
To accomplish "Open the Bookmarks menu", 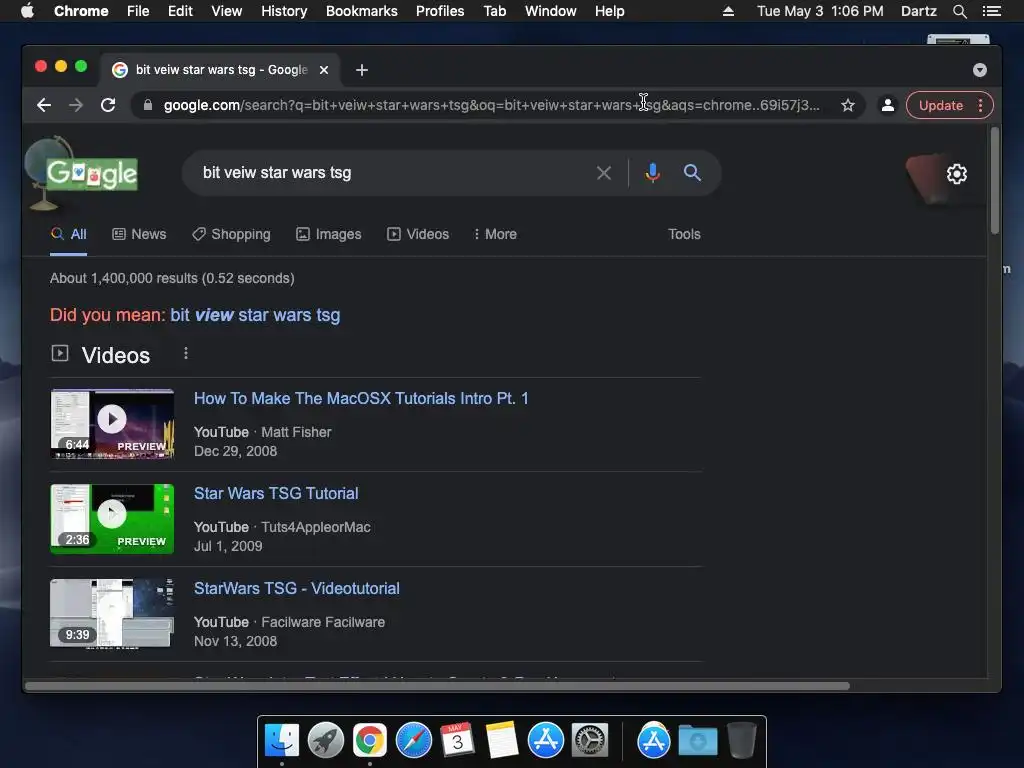I will [362, 11].
